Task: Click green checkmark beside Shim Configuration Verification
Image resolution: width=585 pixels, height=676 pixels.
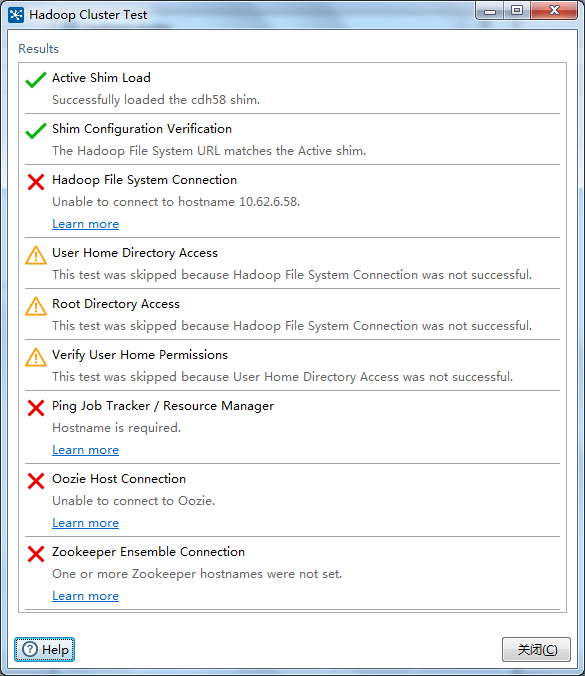Action: point(36,131)
